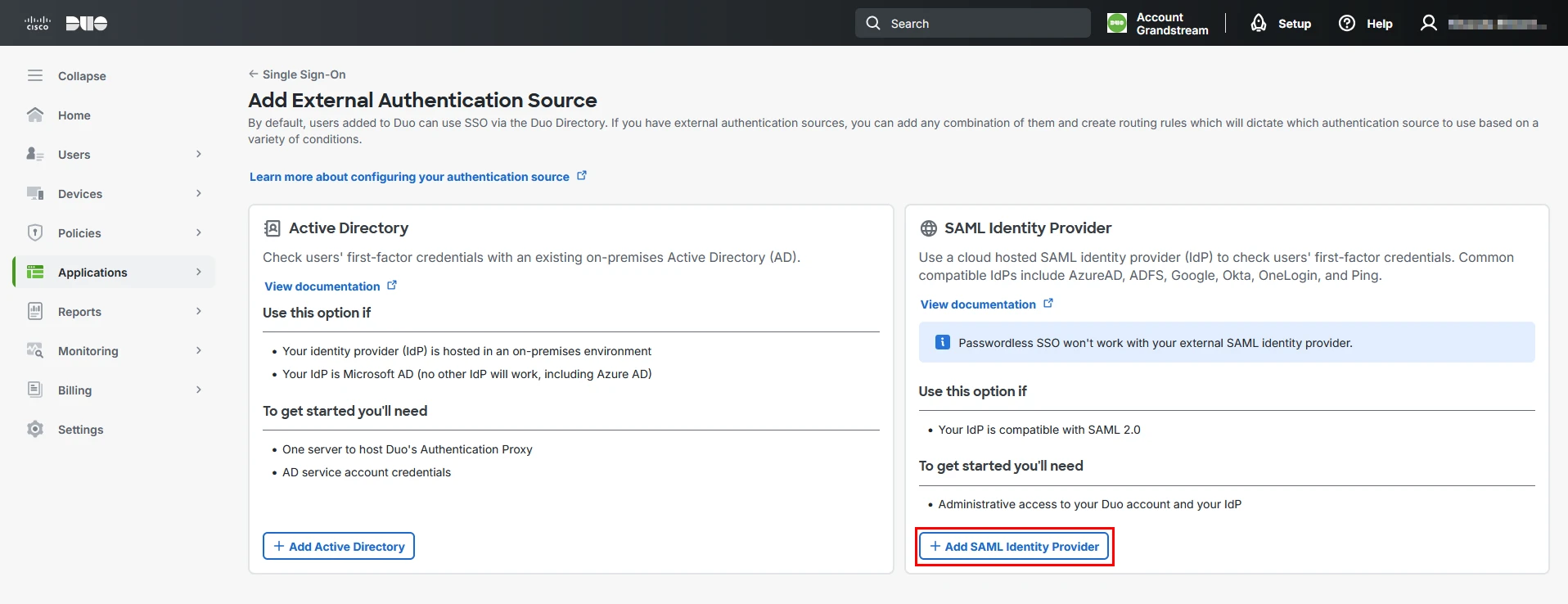This screenshot has height=604, width=1568.
Task: Click external link icon in Active Directory card
Action: (392, 285)
